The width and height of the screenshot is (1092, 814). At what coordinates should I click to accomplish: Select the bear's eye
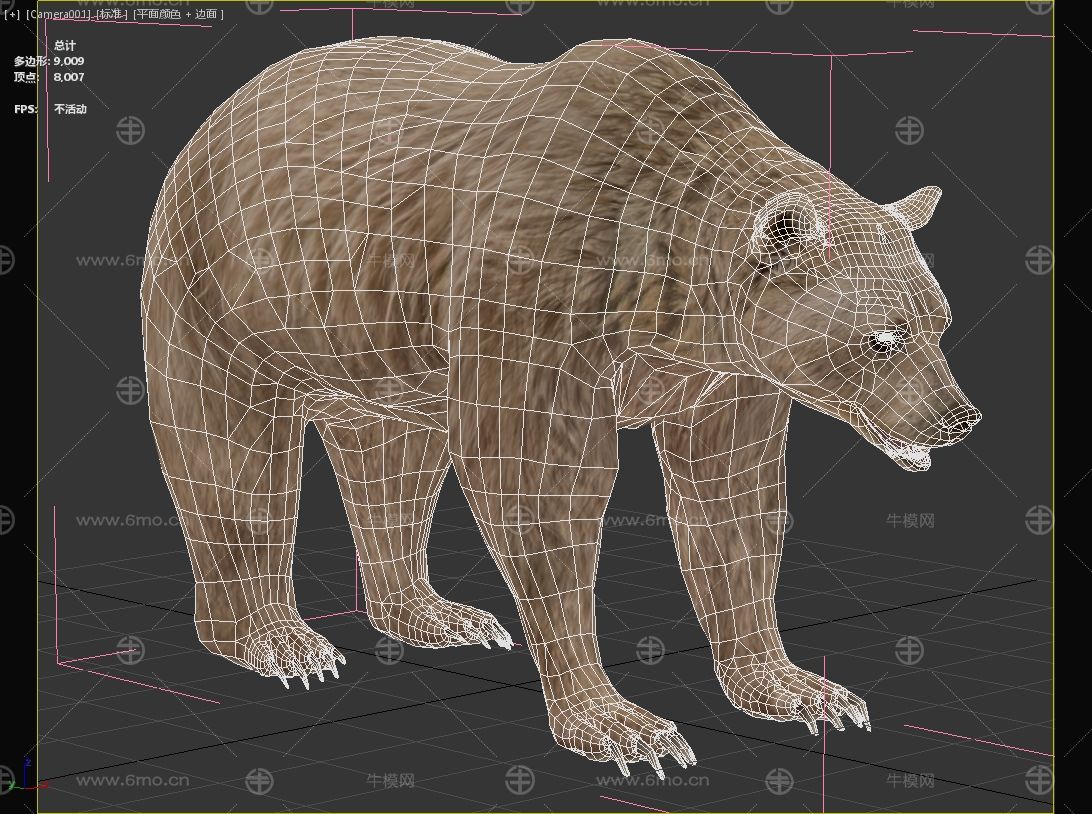[x=885, y=341]
